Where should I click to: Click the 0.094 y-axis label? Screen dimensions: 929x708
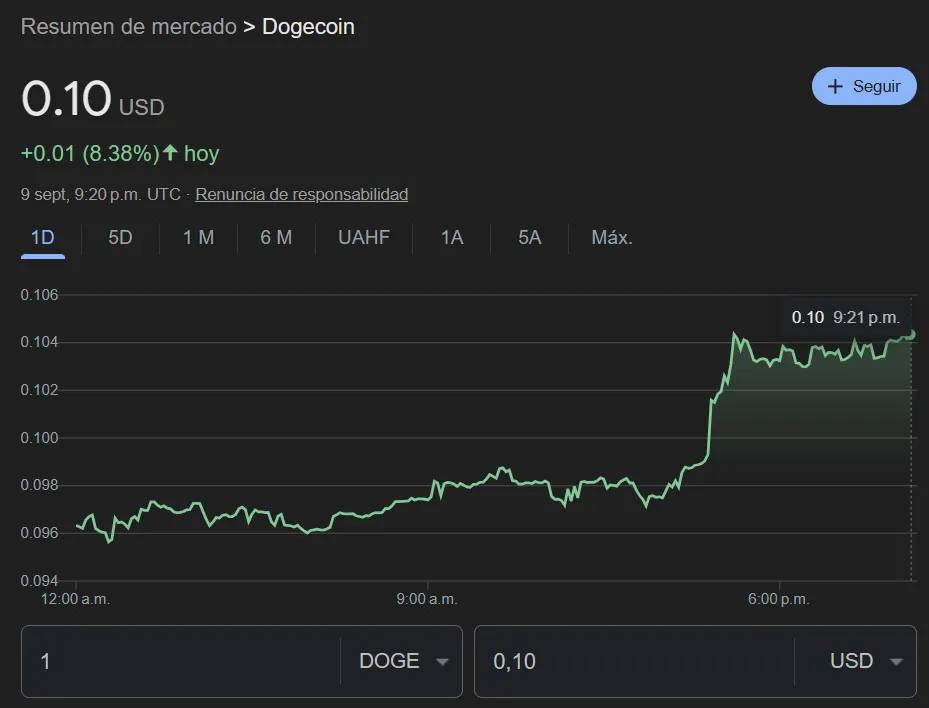pyautogui.click(x=40, y=581)
